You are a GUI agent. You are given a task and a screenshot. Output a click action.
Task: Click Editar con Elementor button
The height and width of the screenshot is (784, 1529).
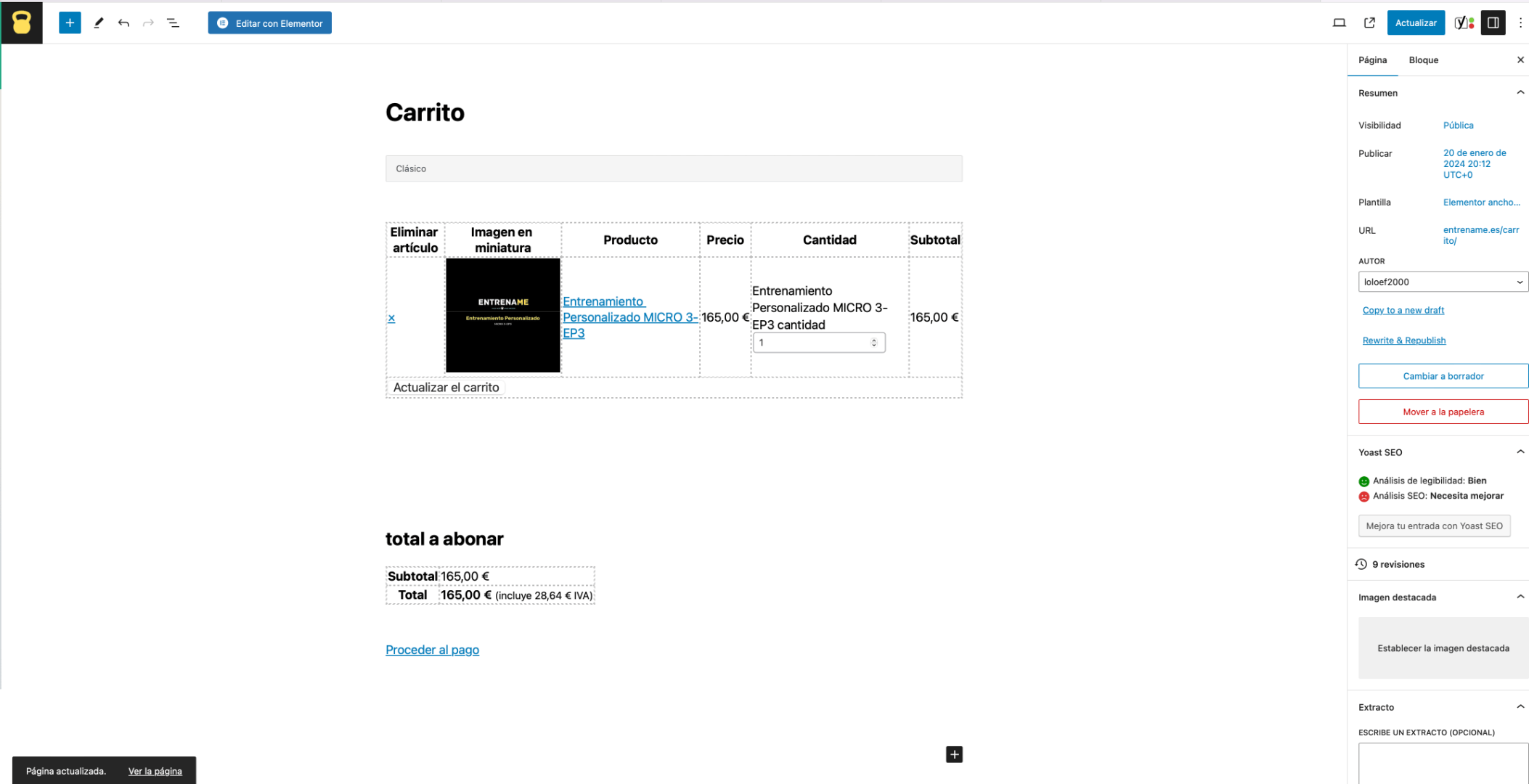point(270,23)
